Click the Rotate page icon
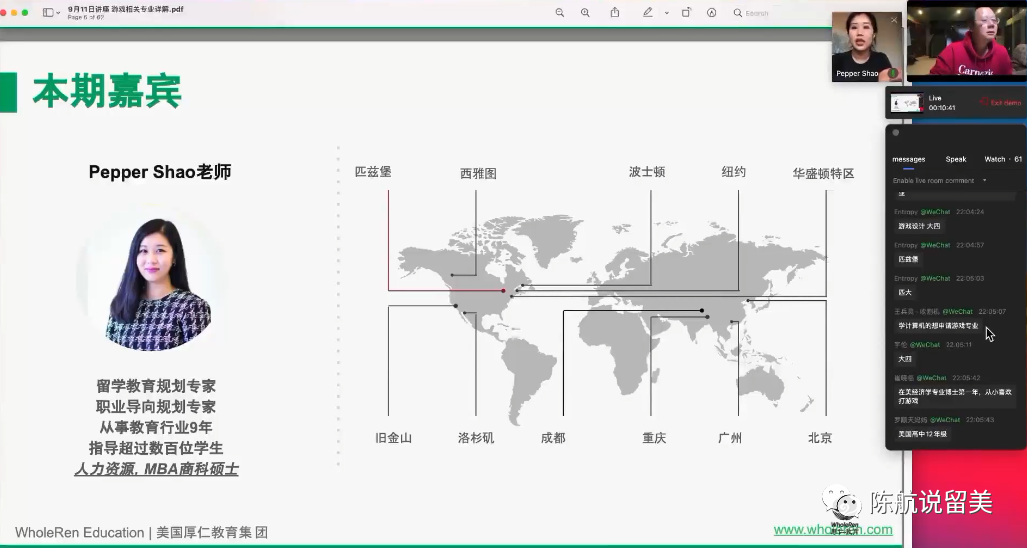Viewport: 1027px width, 548px height. click(x=686, y=13)
